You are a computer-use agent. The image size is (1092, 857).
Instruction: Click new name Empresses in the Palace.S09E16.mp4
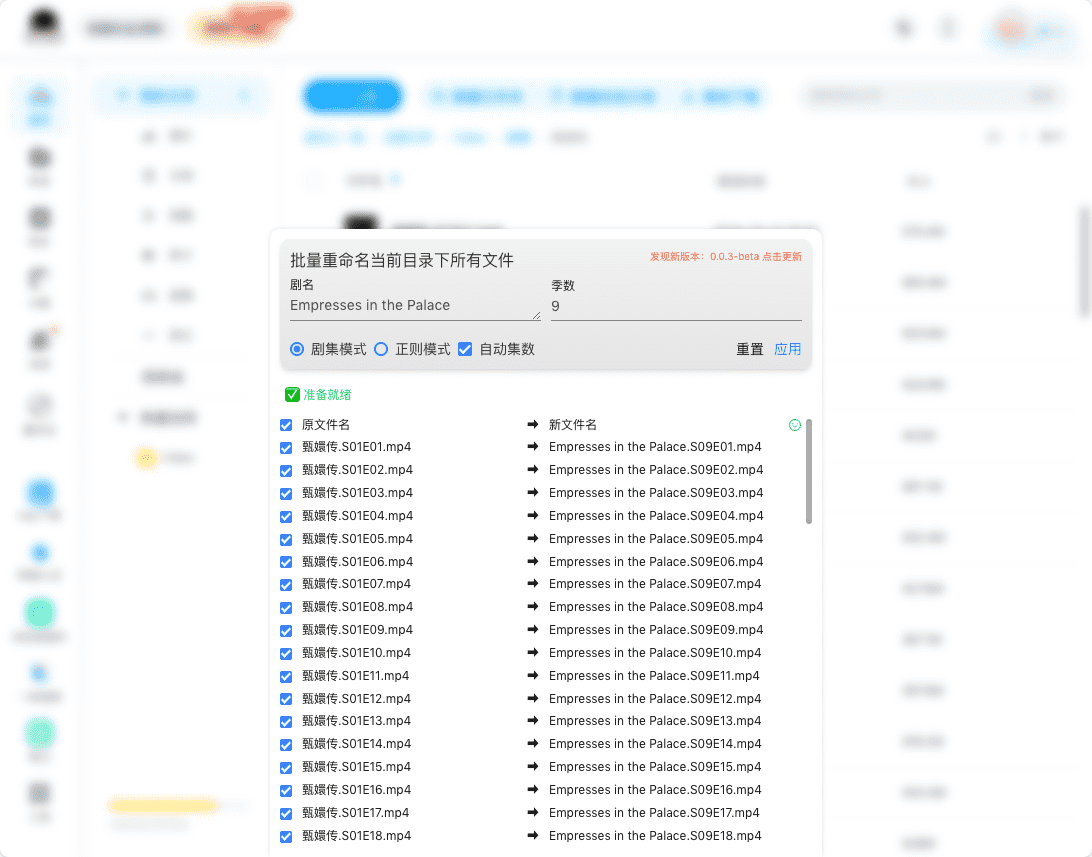click(655, 790)
